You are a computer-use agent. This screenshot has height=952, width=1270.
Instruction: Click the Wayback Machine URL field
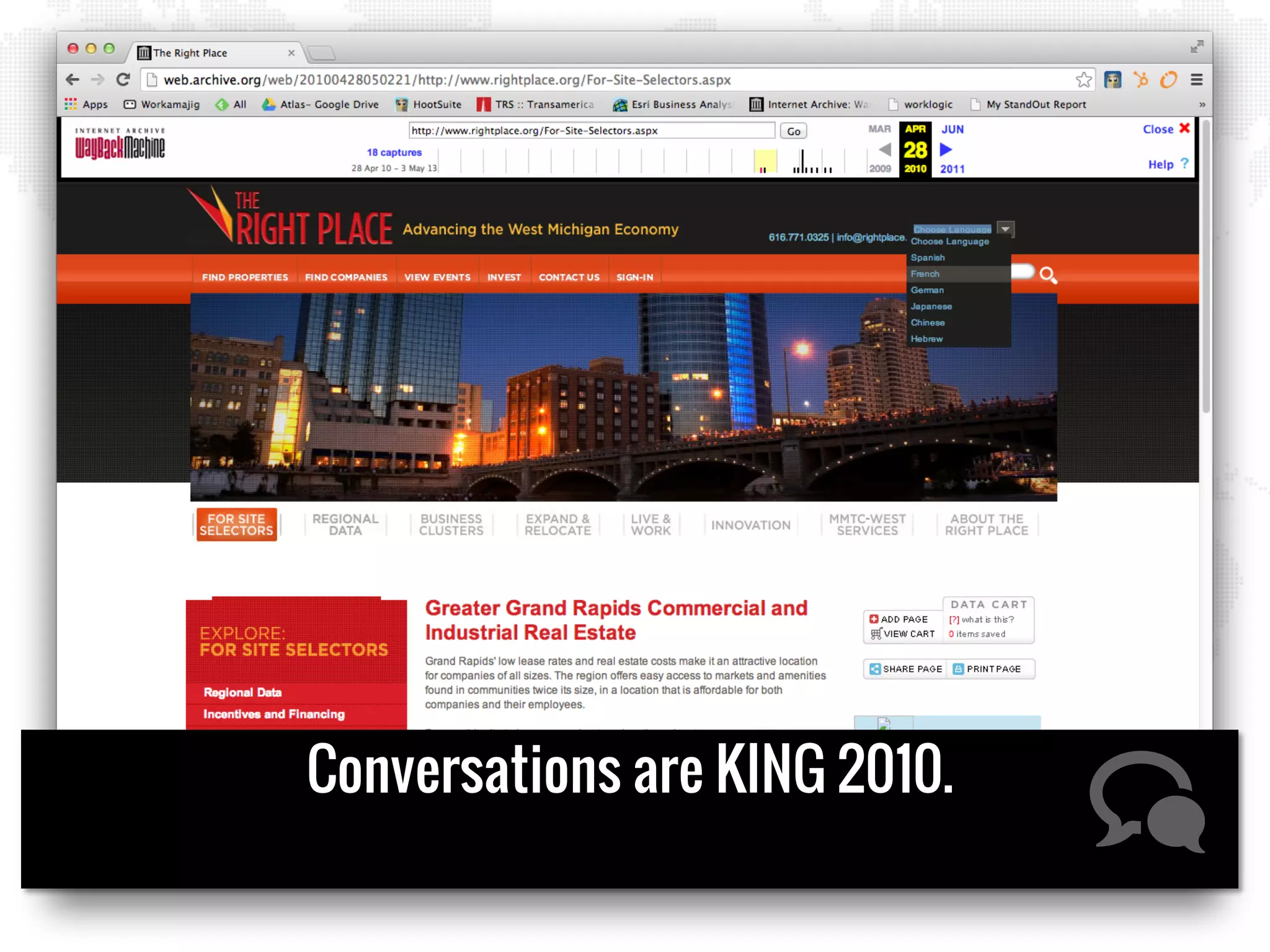click(x=592, y=131)
